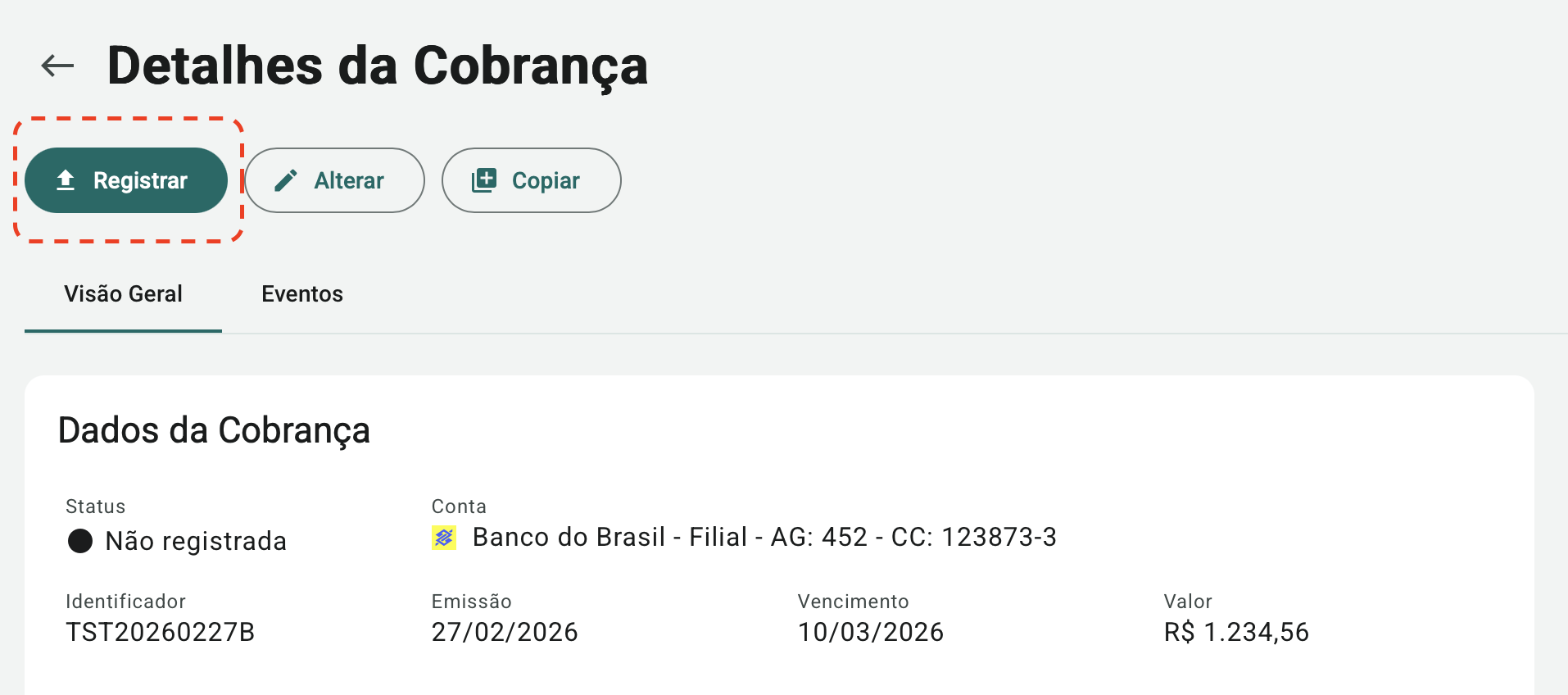This screenshot has height=695, width=1568.
Task: Select the Visão Geral tab
Action: (x=123, y=294)
